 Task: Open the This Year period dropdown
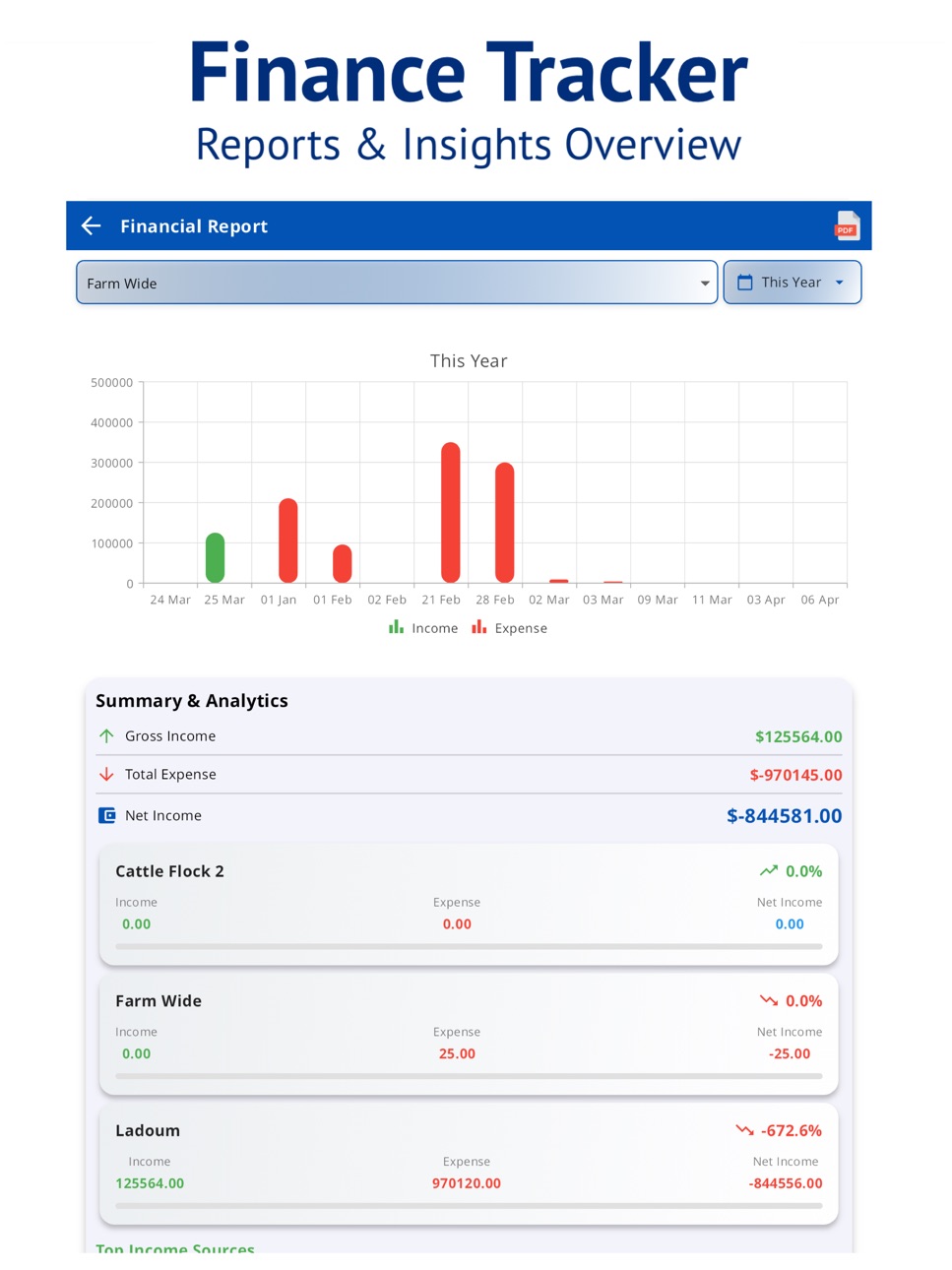coord(793,283)
